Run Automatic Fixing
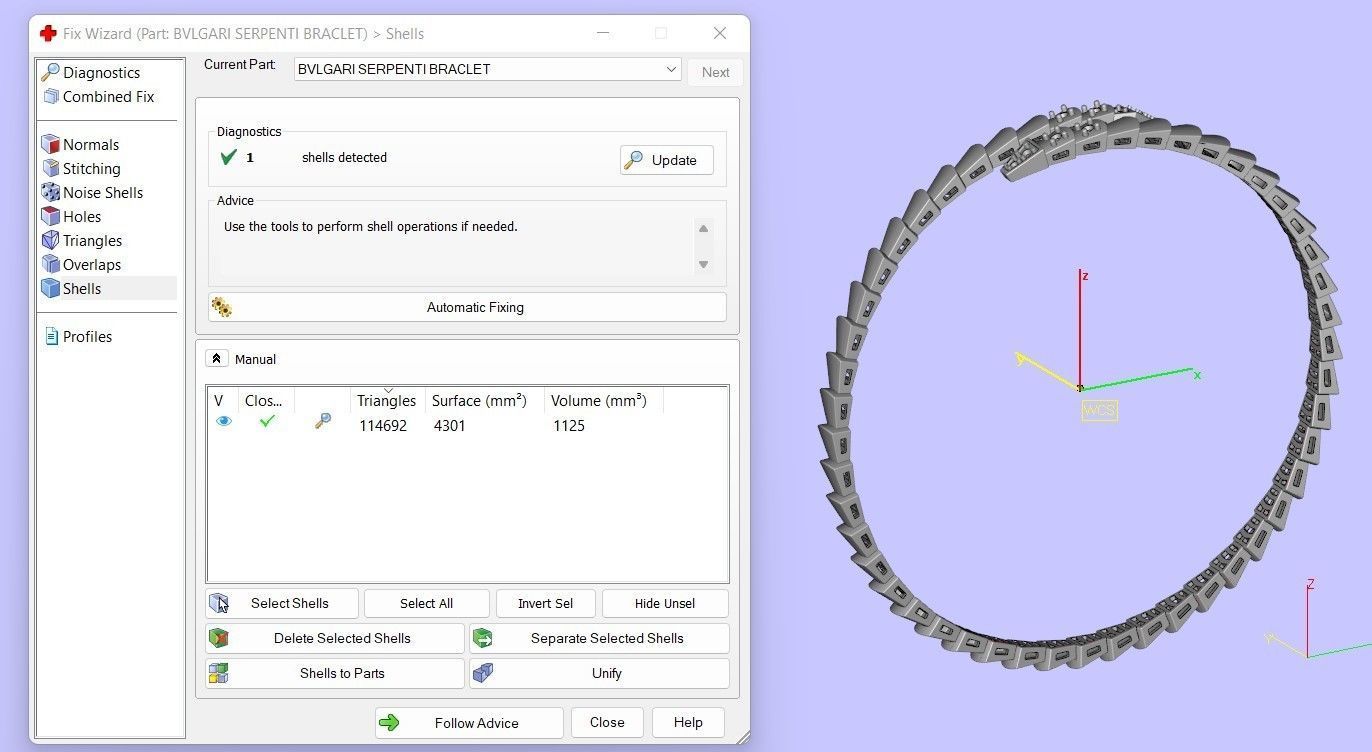 coord(467,307)
